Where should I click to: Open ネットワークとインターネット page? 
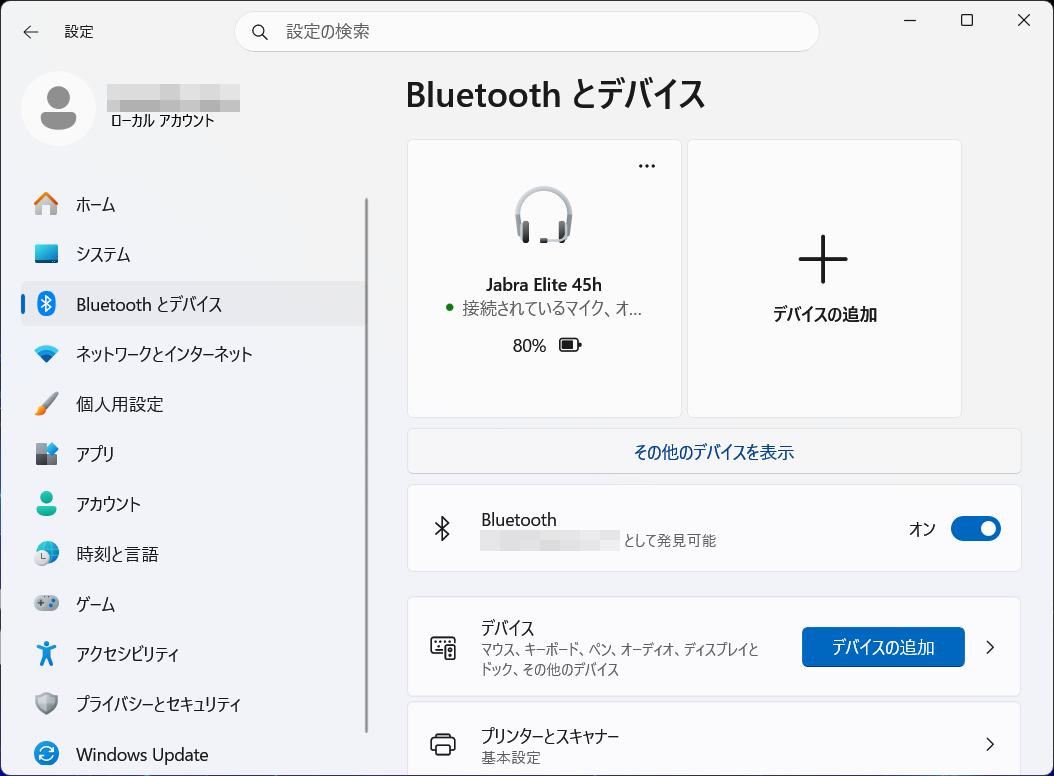tap(194, 354)
